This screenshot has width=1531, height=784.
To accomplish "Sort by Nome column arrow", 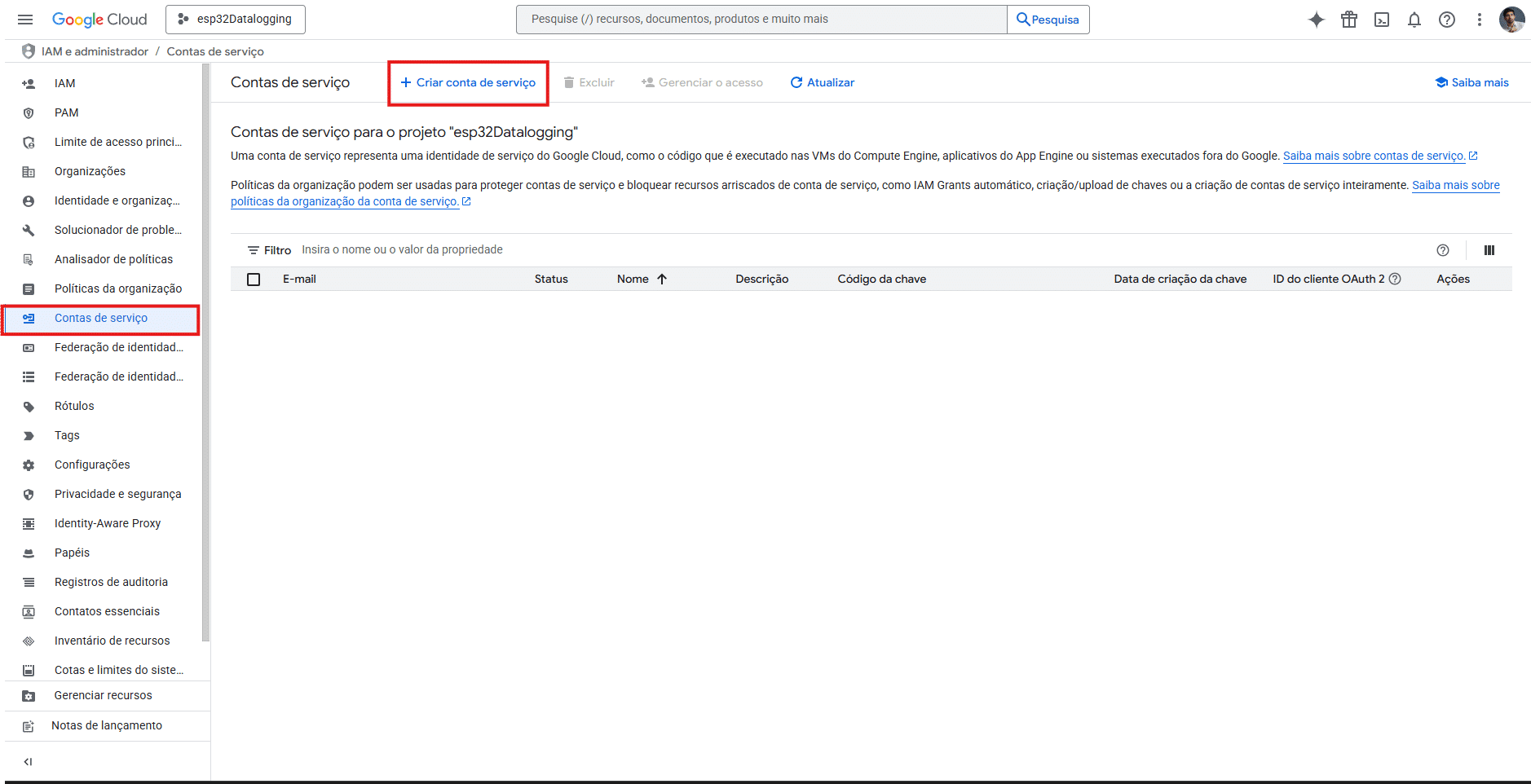I will (662, 279).
